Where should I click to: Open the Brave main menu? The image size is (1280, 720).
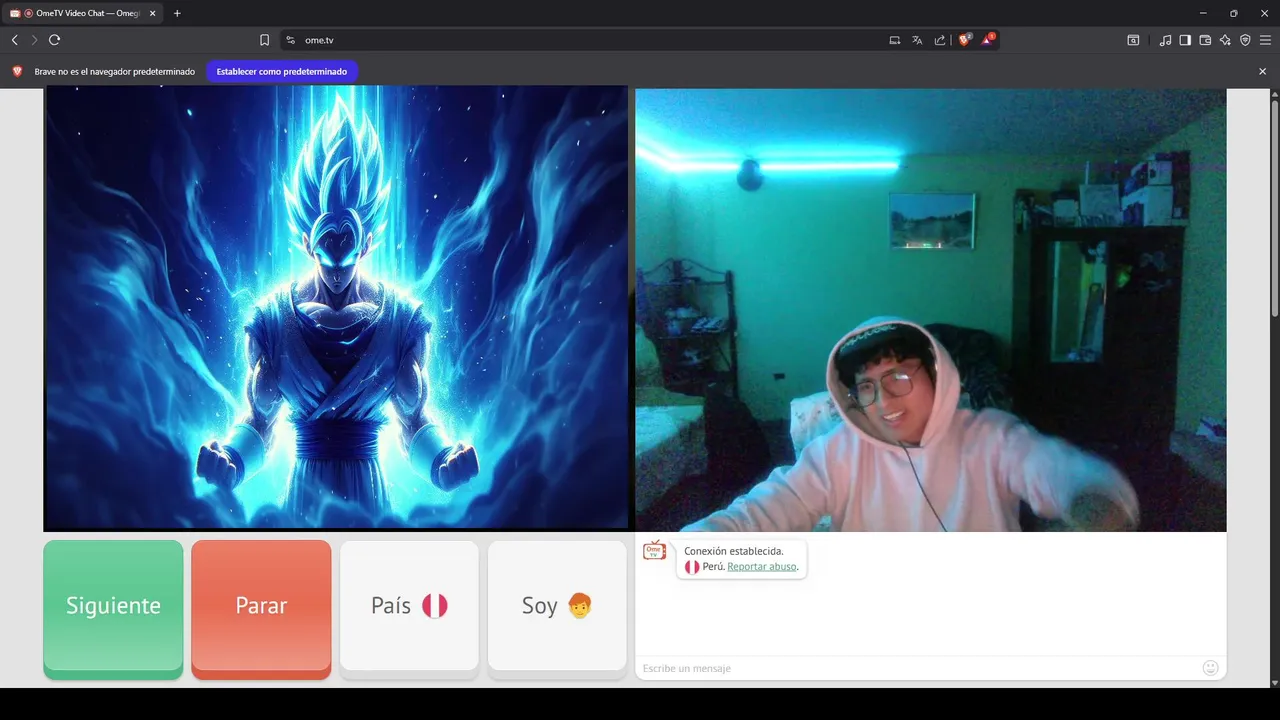[1265, 40]
